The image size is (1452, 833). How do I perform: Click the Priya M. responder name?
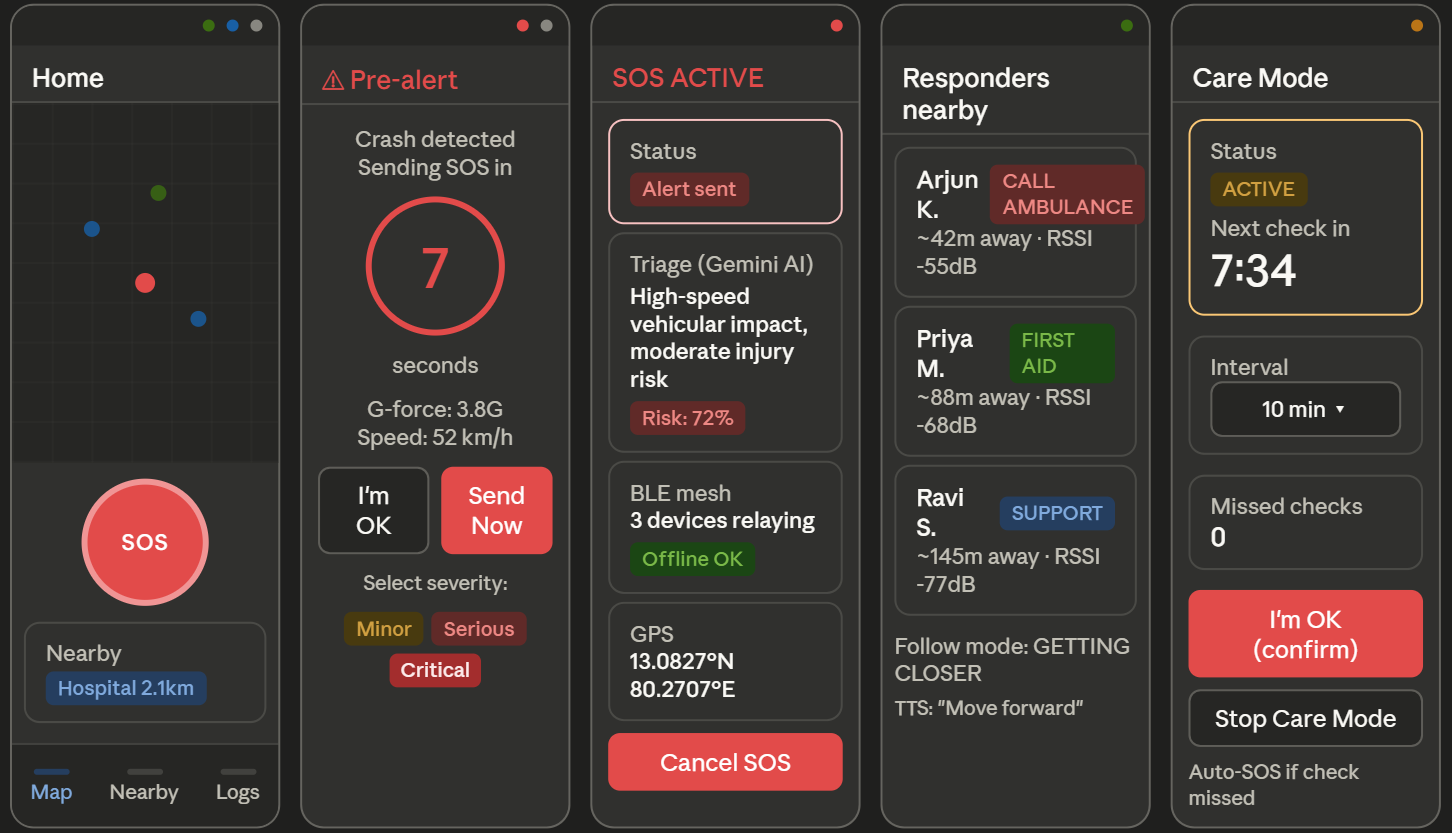coord(945,354)
